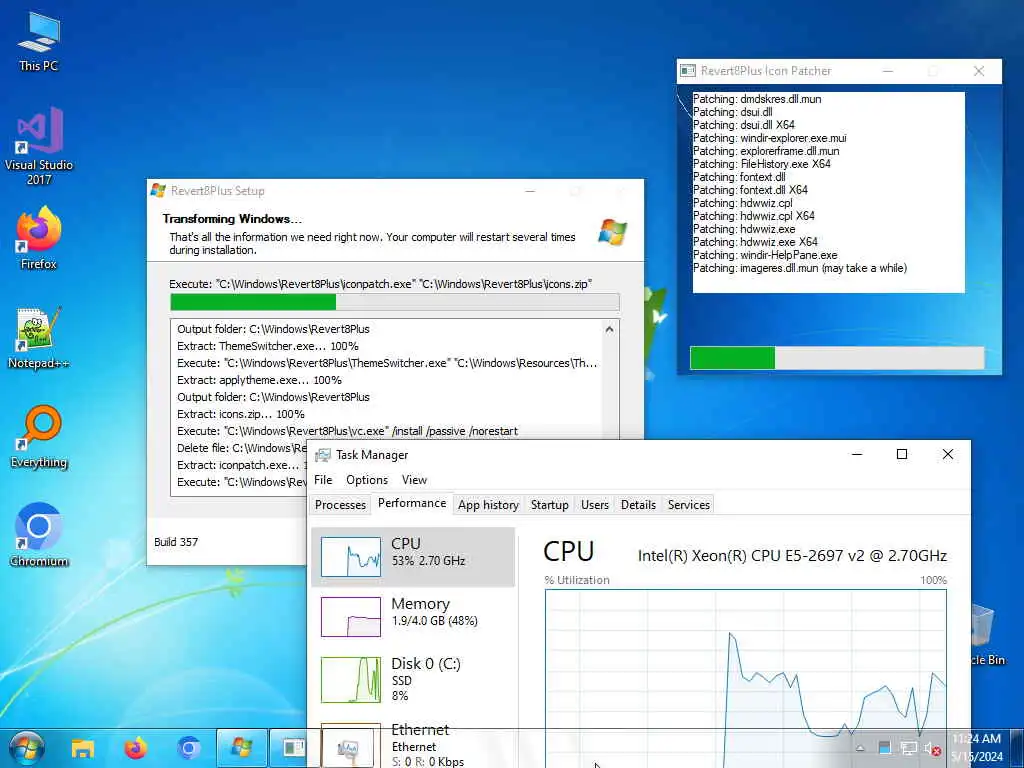Click 'Patching: explorerframe.dll.mun' log line
The height and width of the screenshot is (768, 1024).
click(766, 151)
